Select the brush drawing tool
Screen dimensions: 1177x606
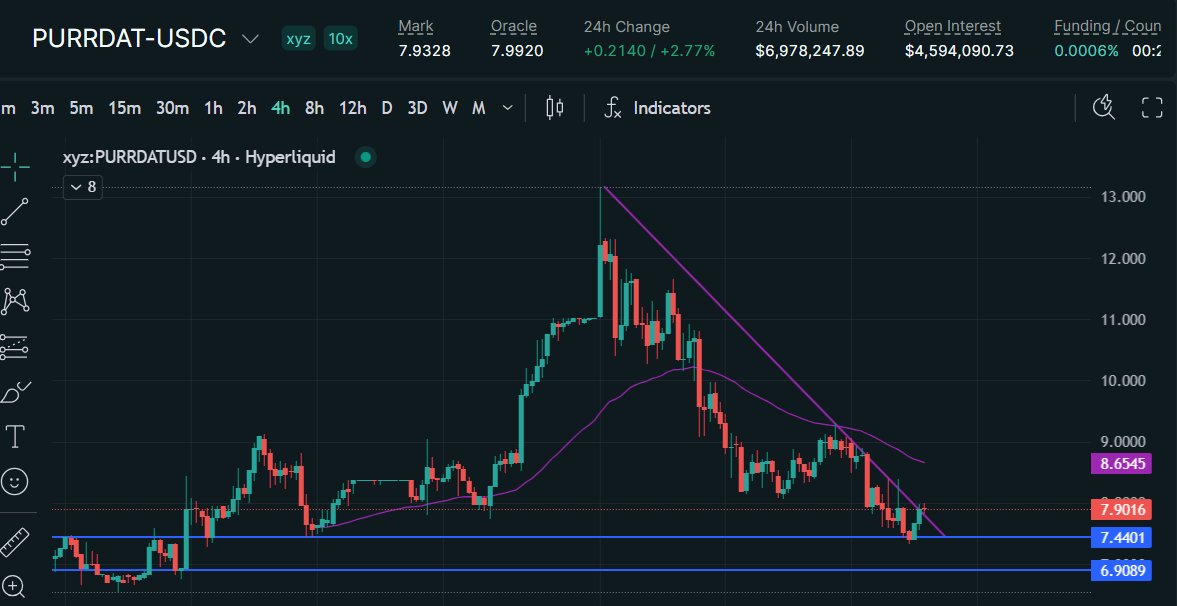point(14,391)
